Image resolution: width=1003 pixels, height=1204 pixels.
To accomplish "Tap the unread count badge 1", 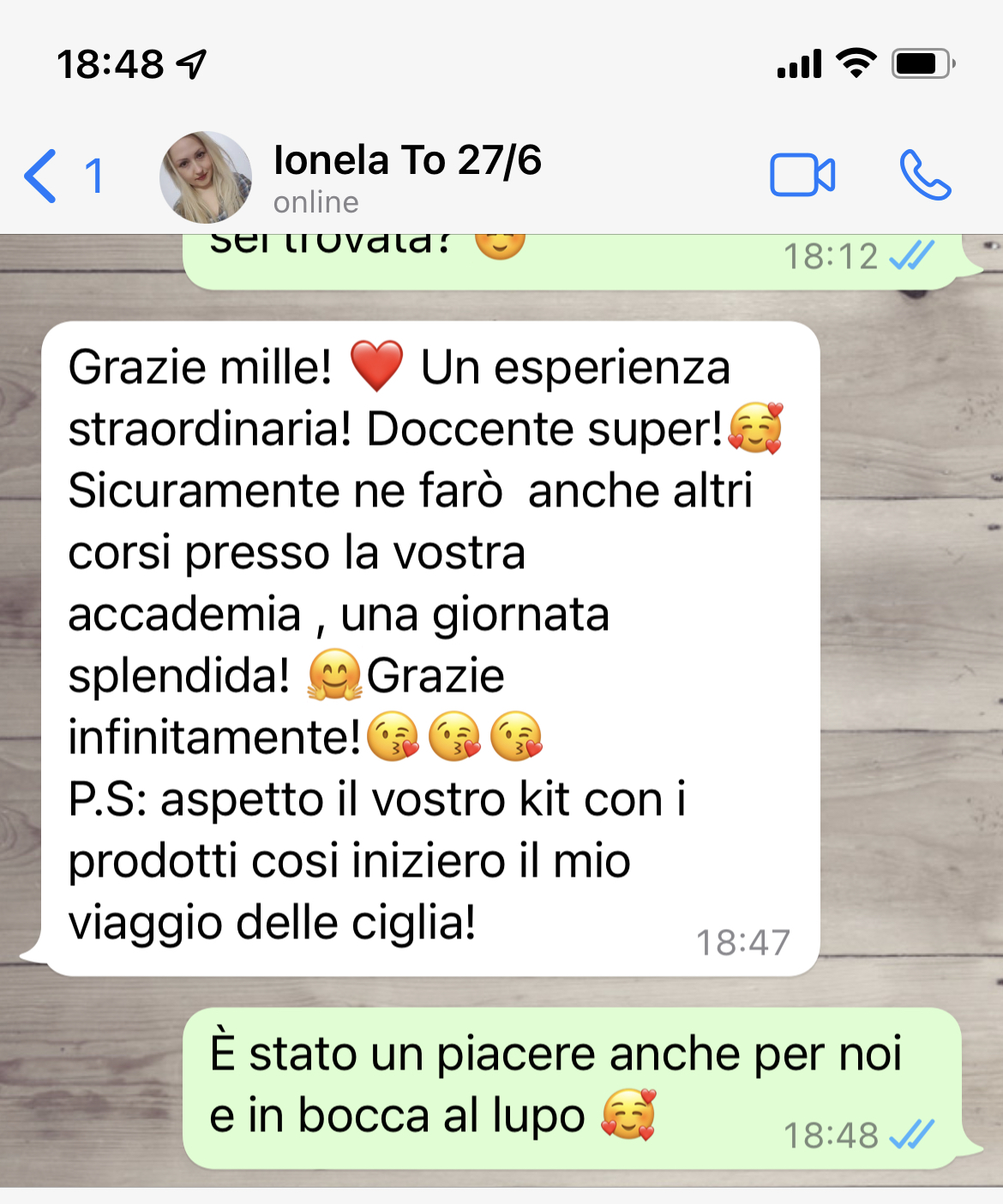I will (94, 177).
